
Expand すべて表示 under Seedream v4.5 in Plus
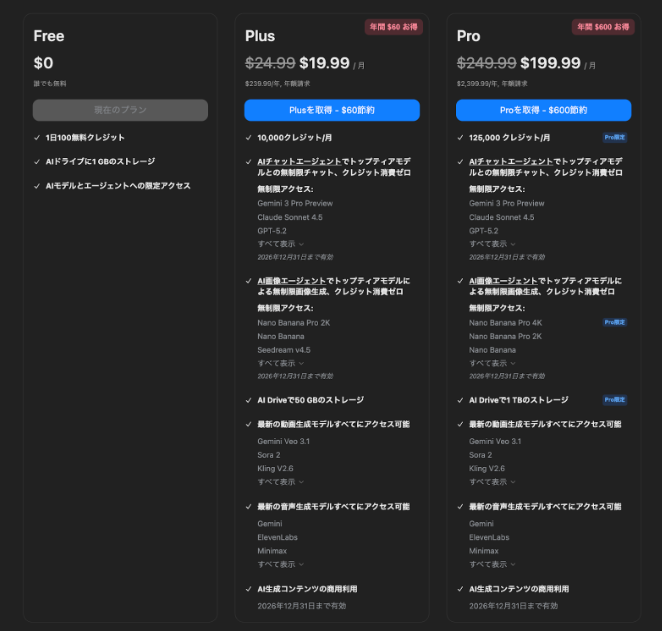pos(281,363)
